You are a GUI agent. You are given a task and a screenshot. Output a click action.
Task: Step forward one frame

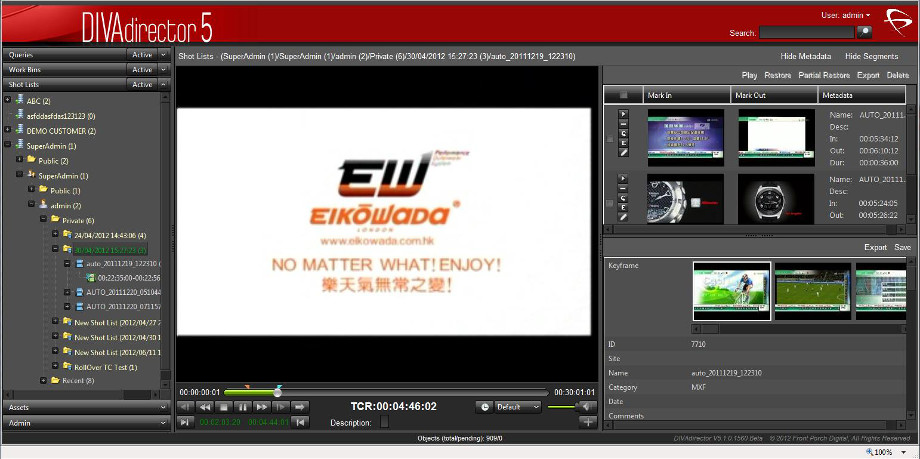point(280,406)
